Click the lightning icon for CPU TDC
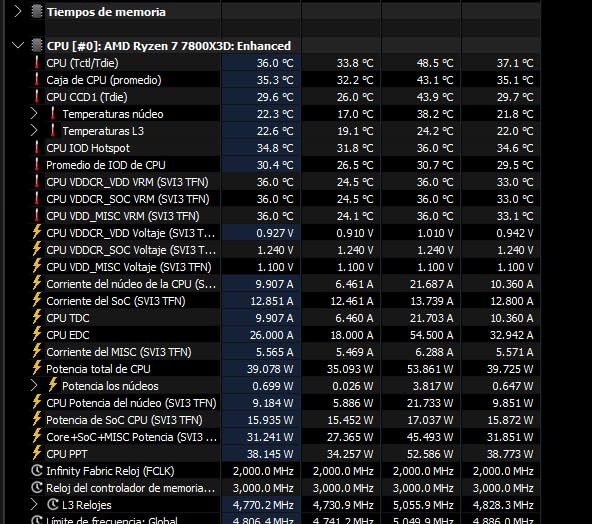The image size is (592, 524). [x=37, y=317]
